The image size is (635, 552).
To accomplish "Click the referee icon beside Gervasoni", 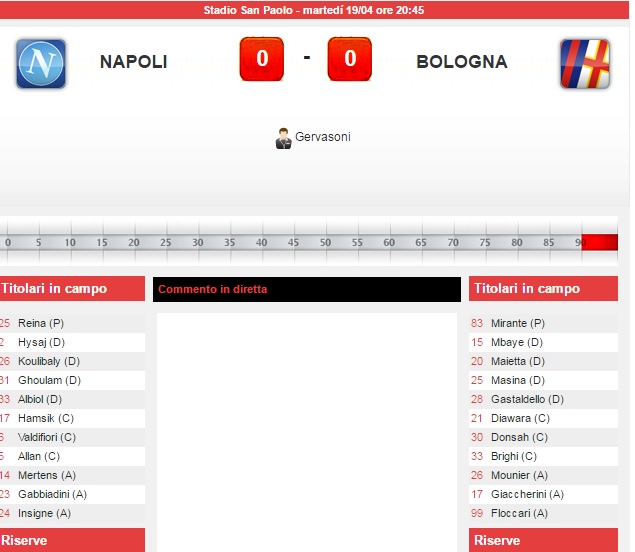I will click(x=283, y=138).
